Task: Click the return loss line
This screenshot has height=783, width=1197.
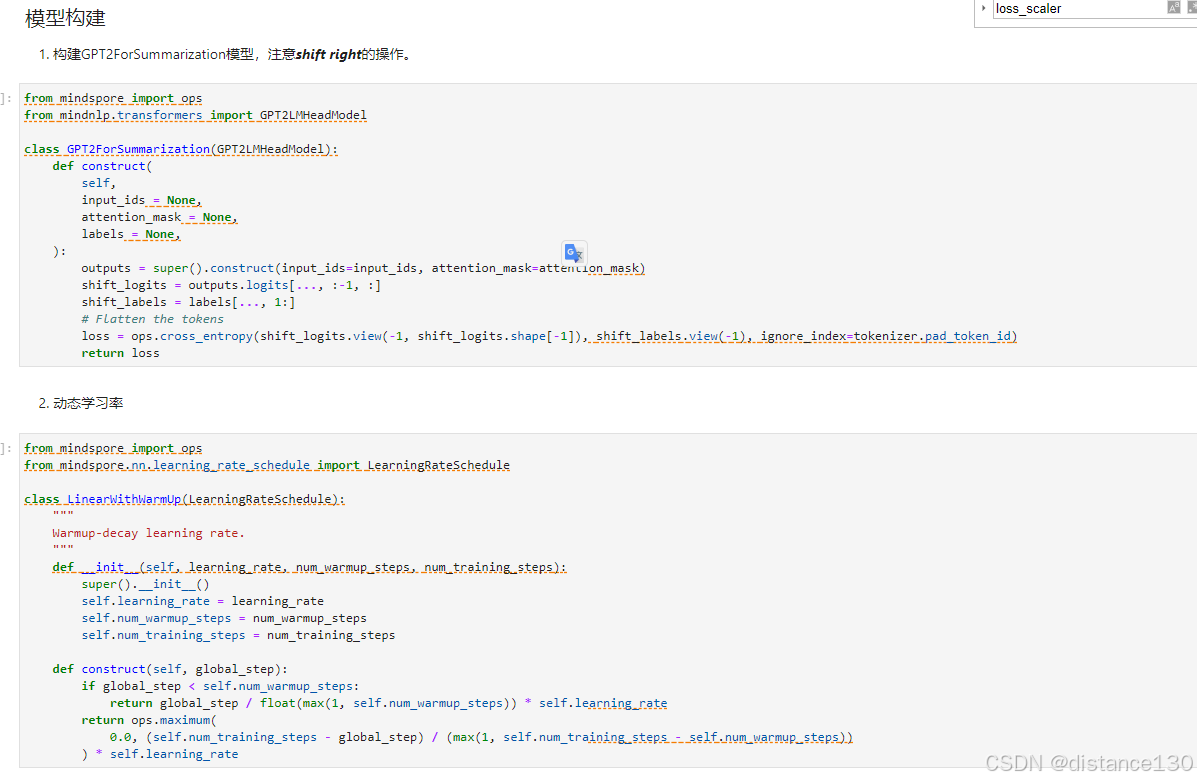Action: (121, 353)
